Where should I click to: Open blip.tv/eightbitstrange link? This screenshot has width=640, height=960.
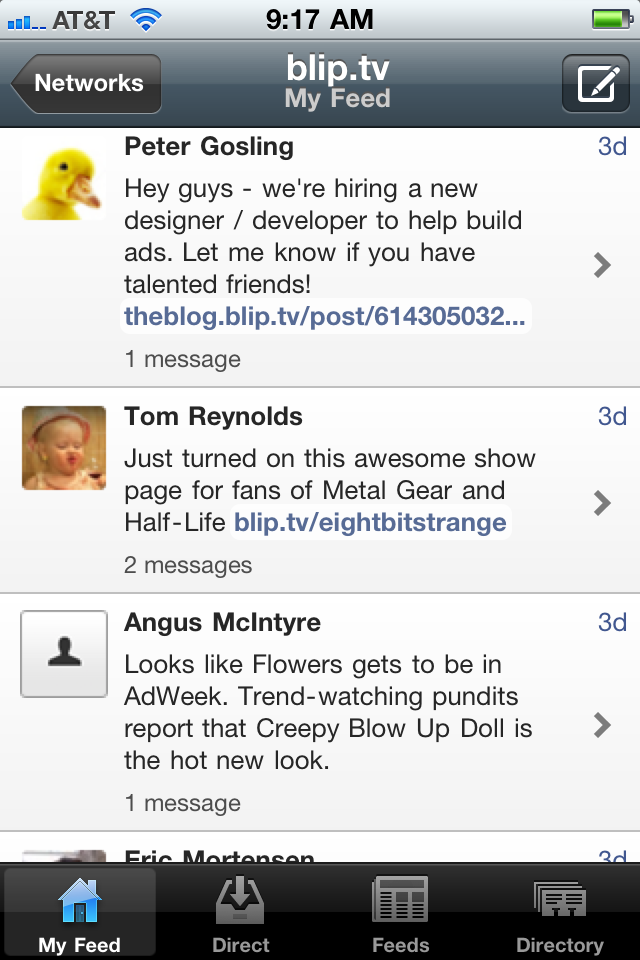point(370,522)
